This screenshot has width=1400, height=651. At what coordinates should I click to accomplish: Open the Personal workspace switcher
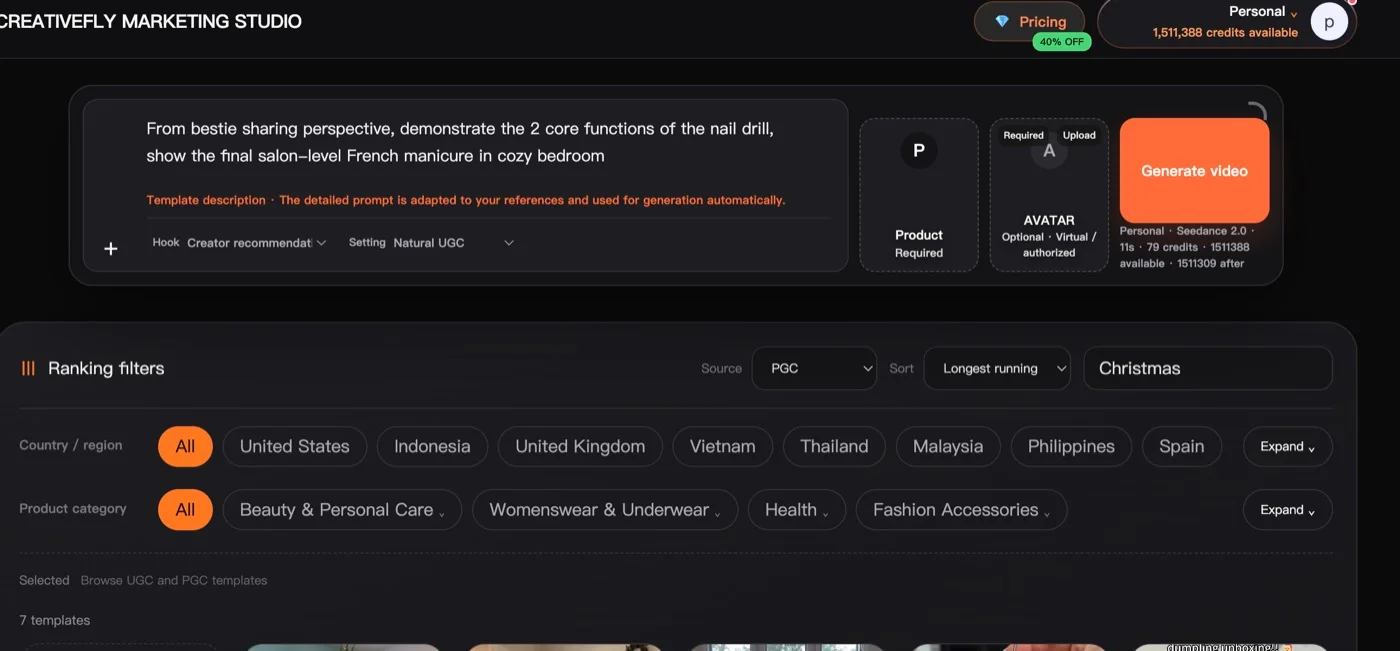(1263, 12)
